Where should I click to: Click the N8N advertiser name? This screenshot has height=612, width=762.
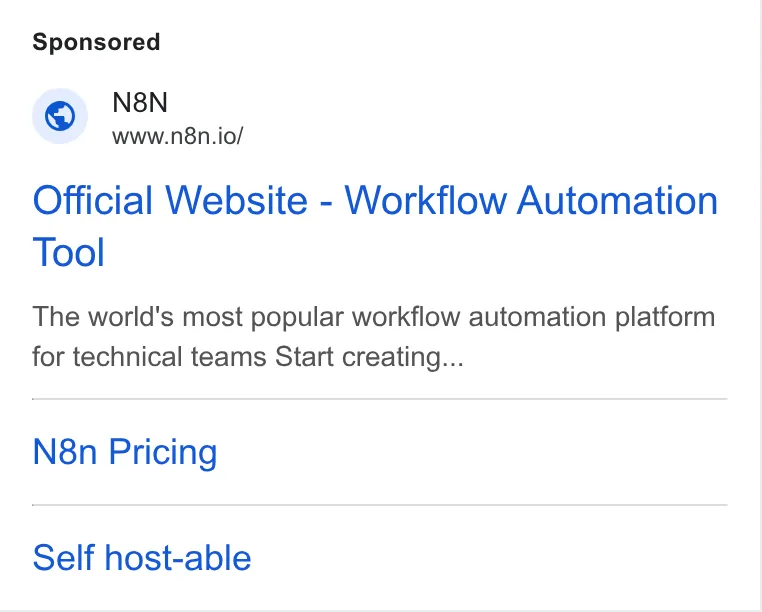pyautogui.click(x=140, y=103)
